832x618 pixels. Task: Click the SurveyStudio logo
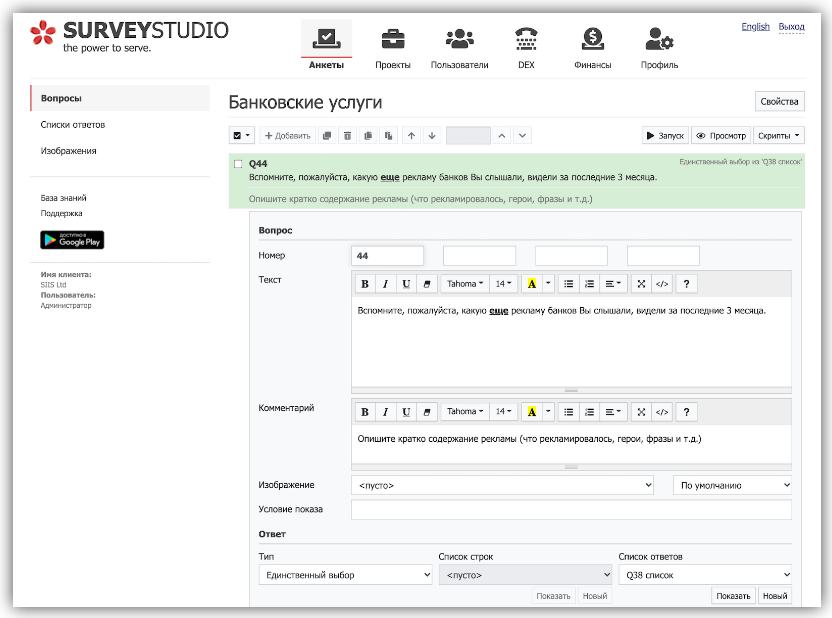click(x=129, y=36)
